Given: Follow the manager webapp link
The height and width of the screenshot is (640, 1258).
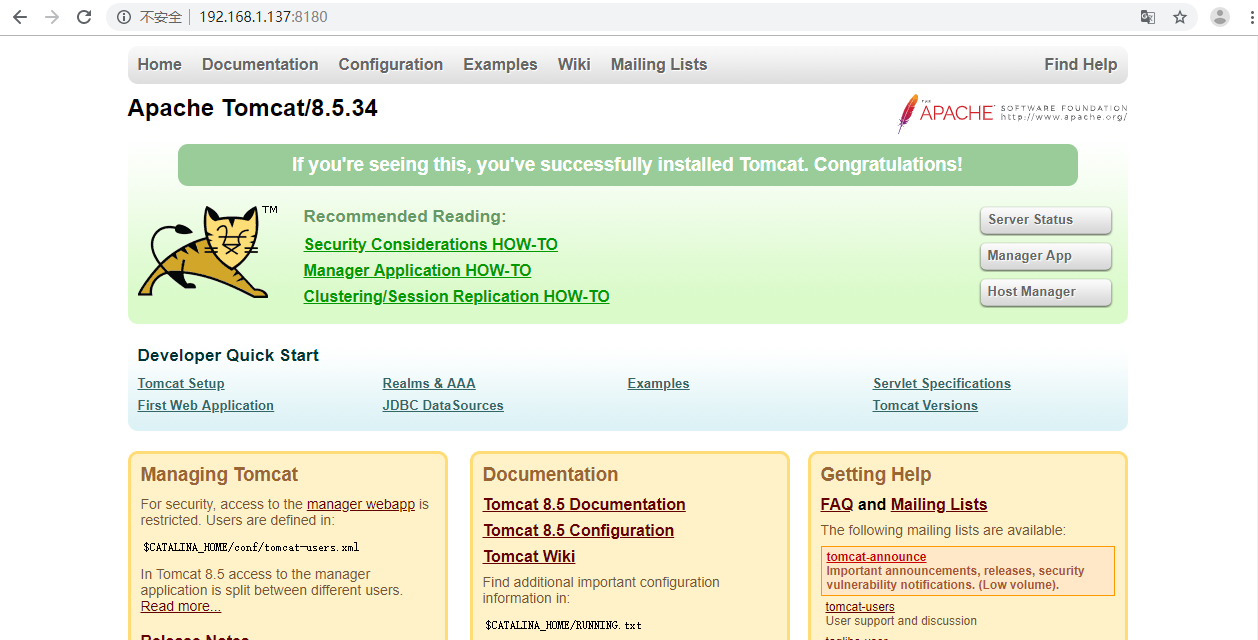Looking at the screenshot, I should [x=361, y=504].
